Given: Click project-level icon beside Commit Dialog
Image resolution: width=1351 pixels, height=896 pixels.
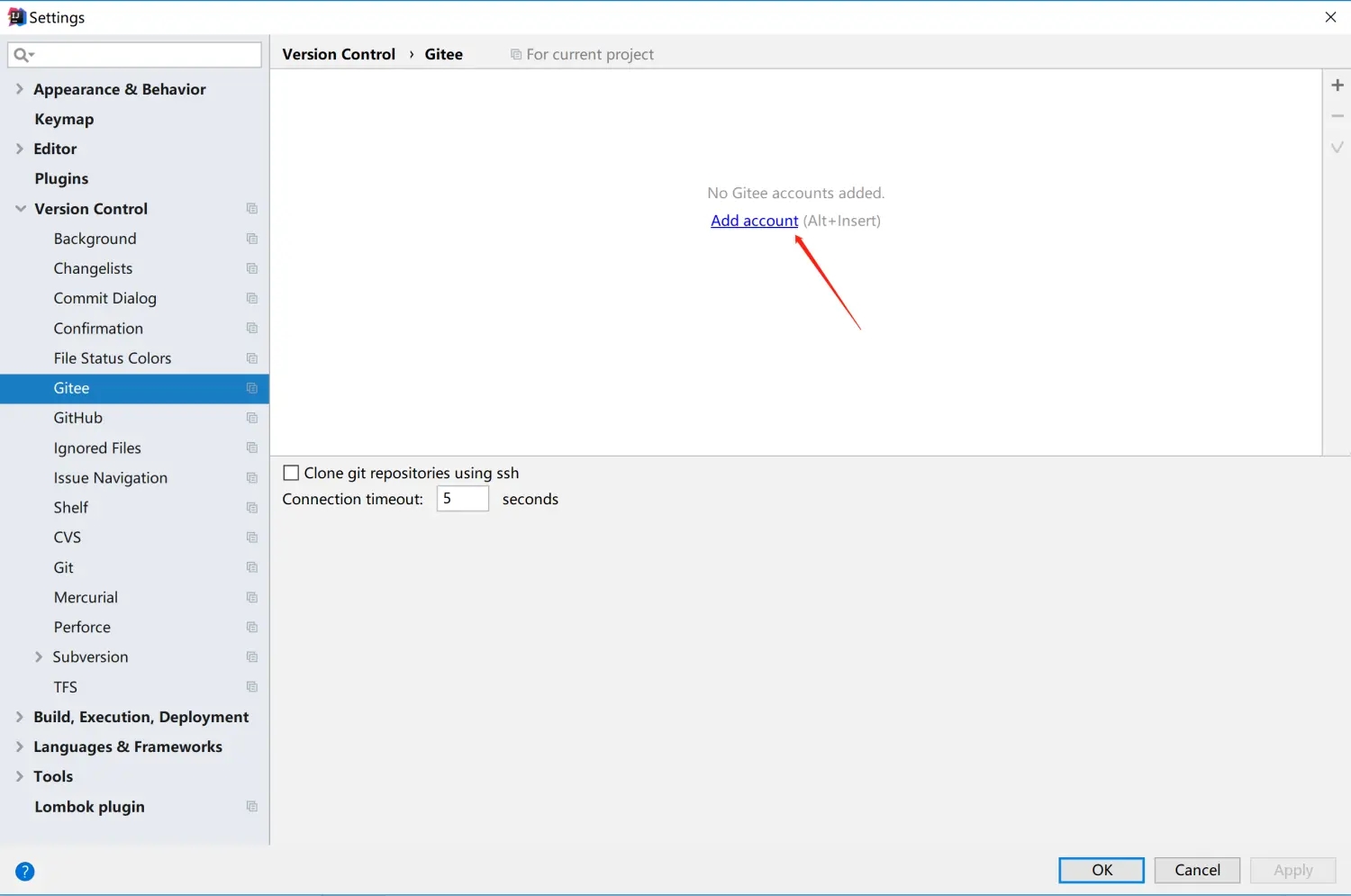Looking at the screenshot, I should coord(252,298).
